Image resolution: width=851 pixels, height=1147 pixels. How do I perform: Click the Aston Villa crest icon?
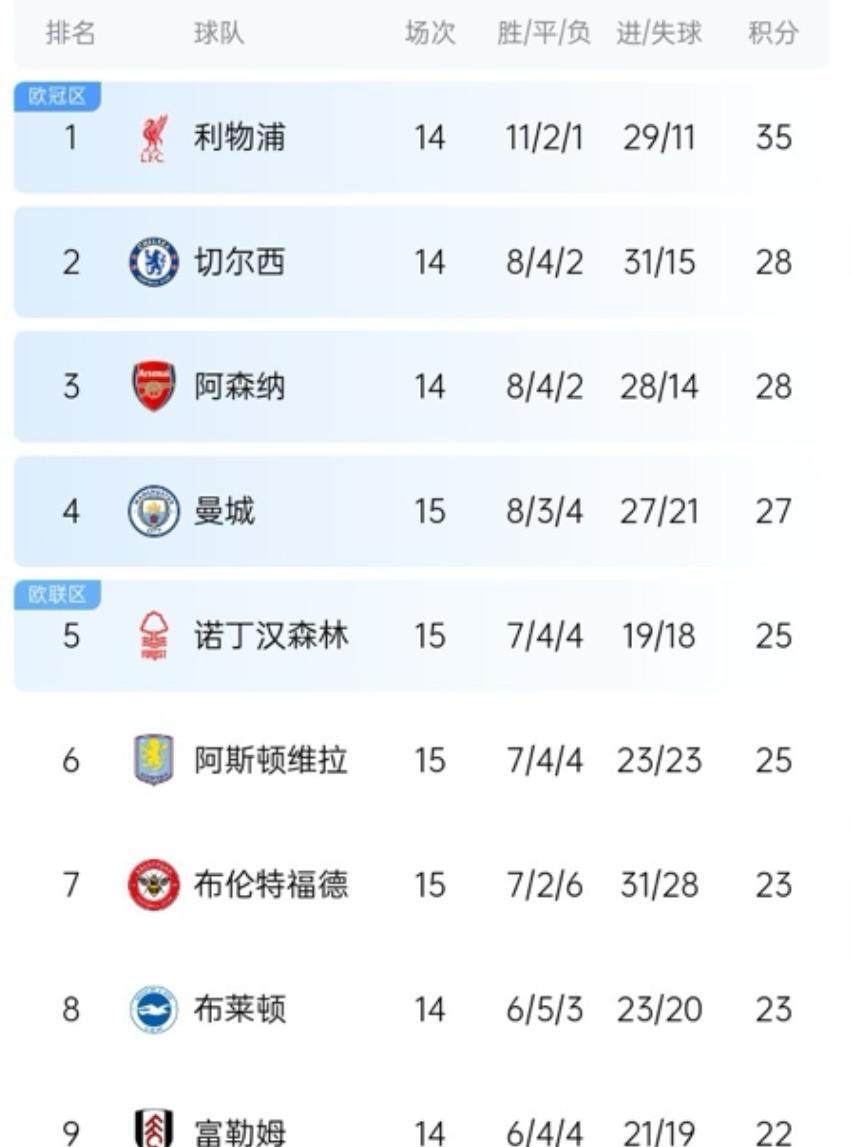(x=154, y=760)
